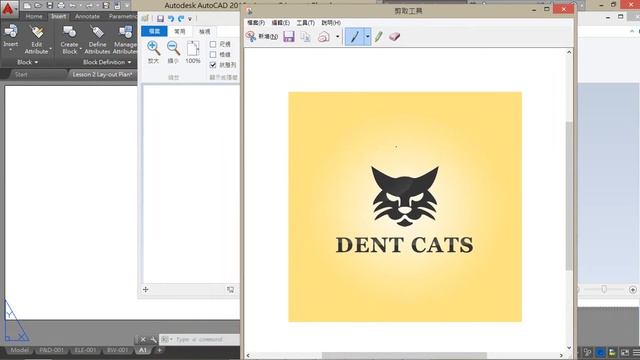Image resolution: width=640 pixels, height=360 pixels.
Task: Click the Zoom in magnifier in Paint
Action: (153, 48)
